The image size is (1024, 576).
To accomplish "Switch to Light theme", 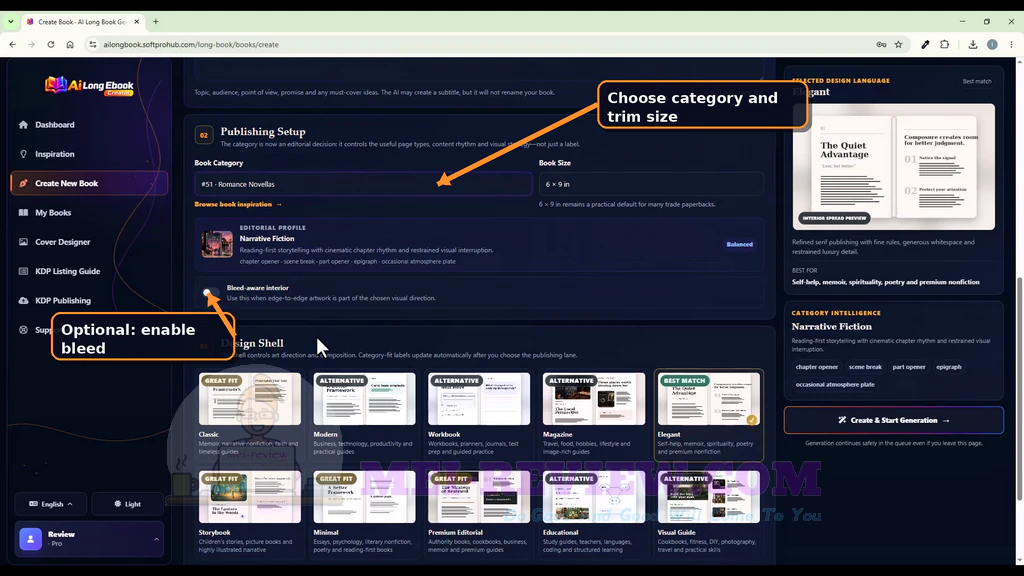I will coord(127,504).
